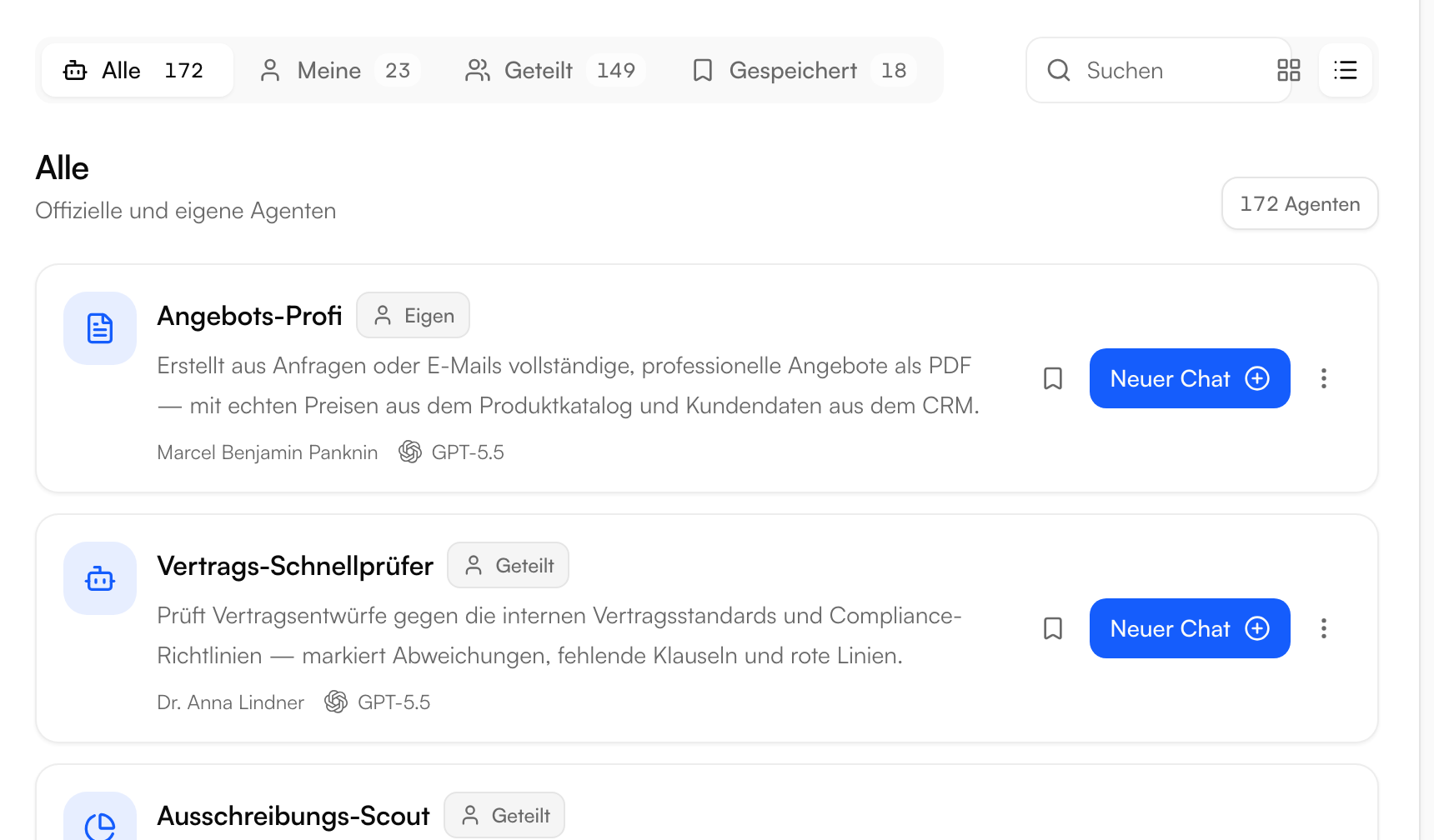Click the subtitle Offizielle und eigene Agenten

point(186,211)
